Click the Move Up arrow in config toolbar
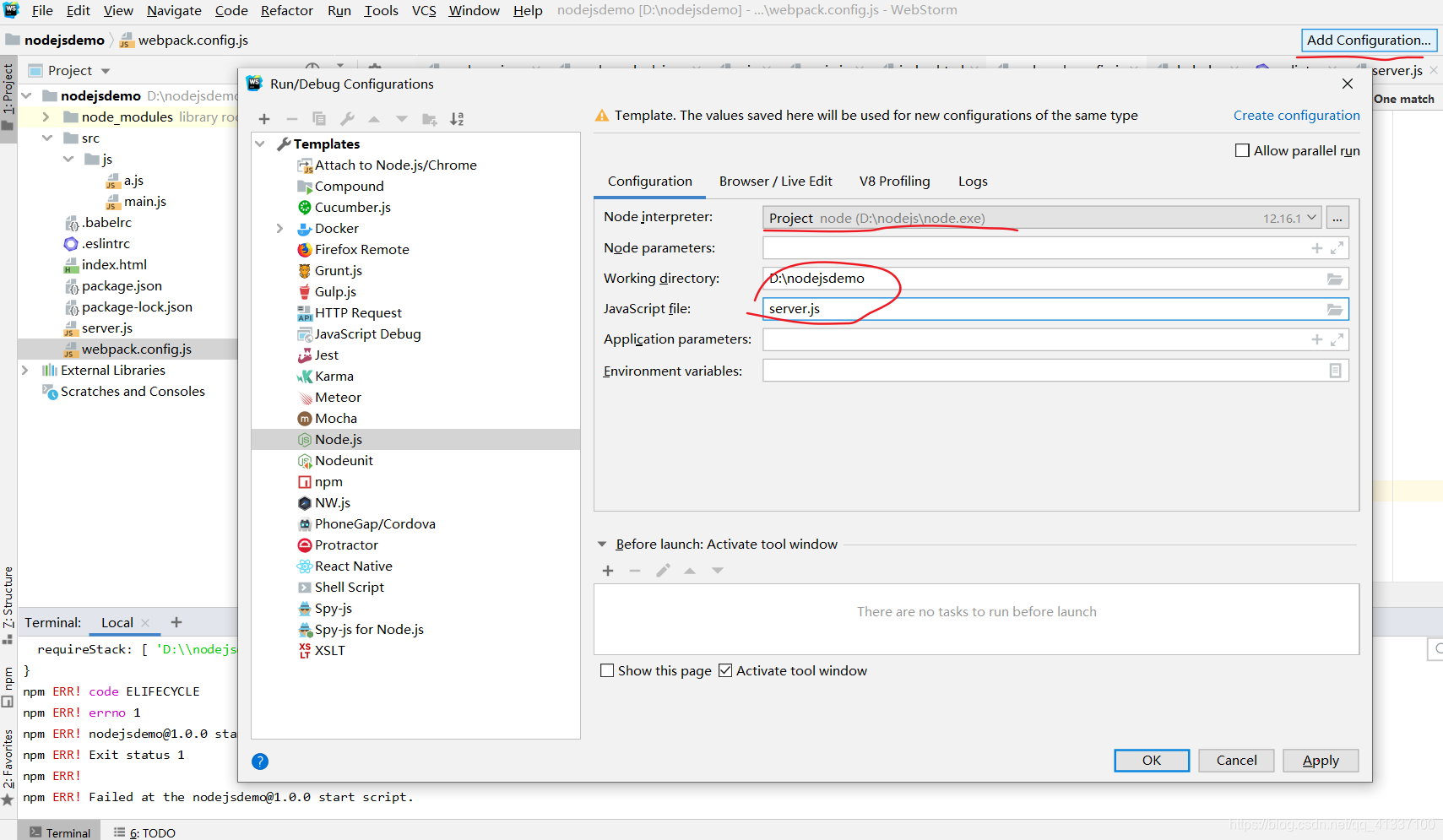The height and width of the screenshot is (840, 1443). click(374, 119)
